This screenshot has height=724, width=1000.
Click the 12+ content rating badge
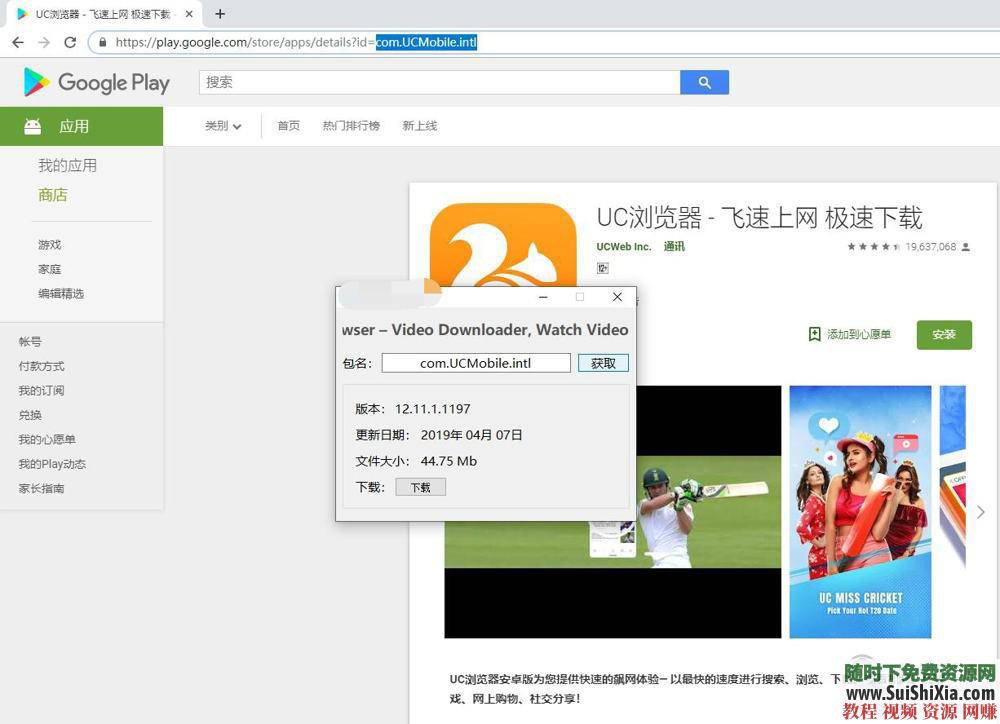(602, 267)
